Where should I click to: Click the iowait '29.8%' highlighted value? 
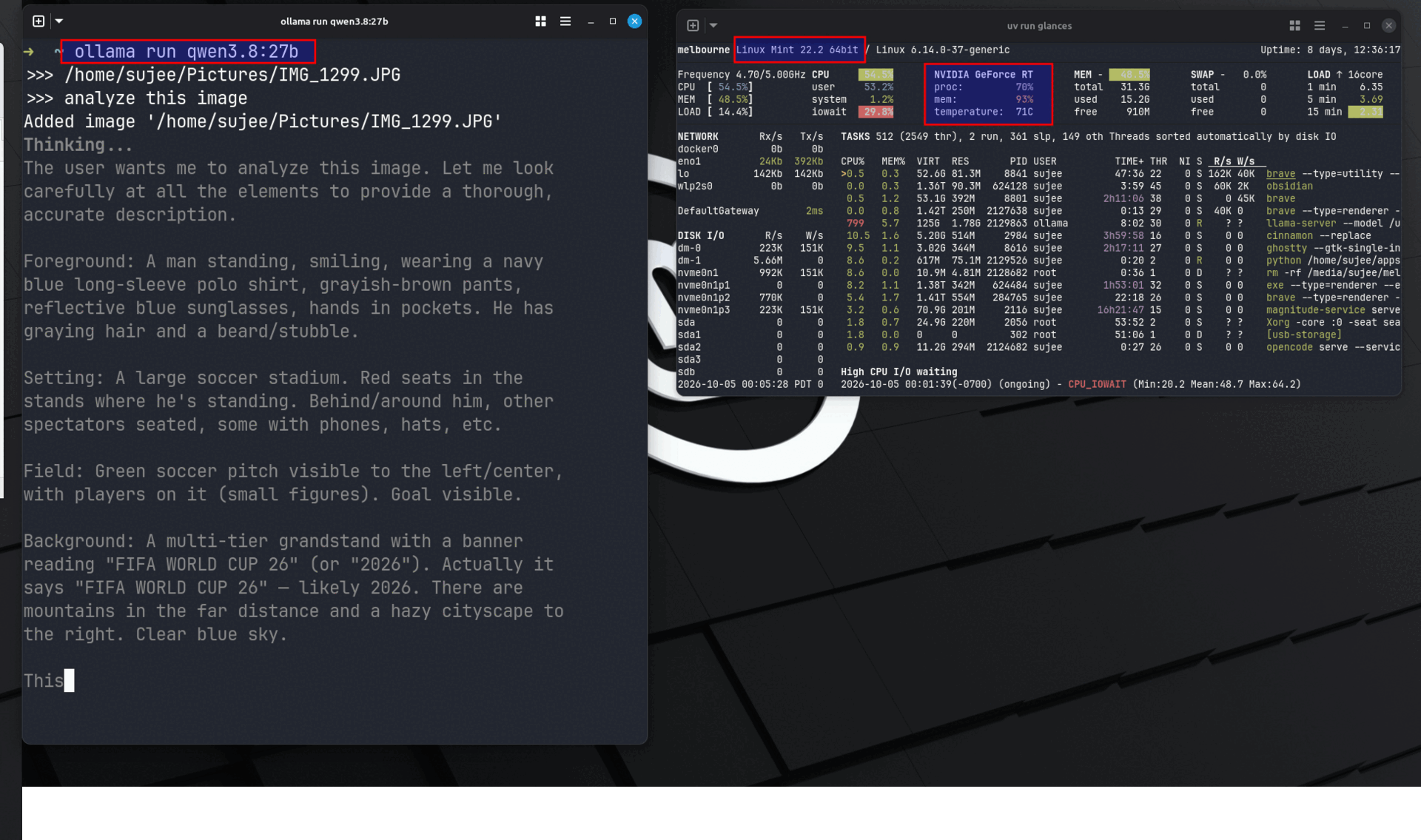[876, 112]
